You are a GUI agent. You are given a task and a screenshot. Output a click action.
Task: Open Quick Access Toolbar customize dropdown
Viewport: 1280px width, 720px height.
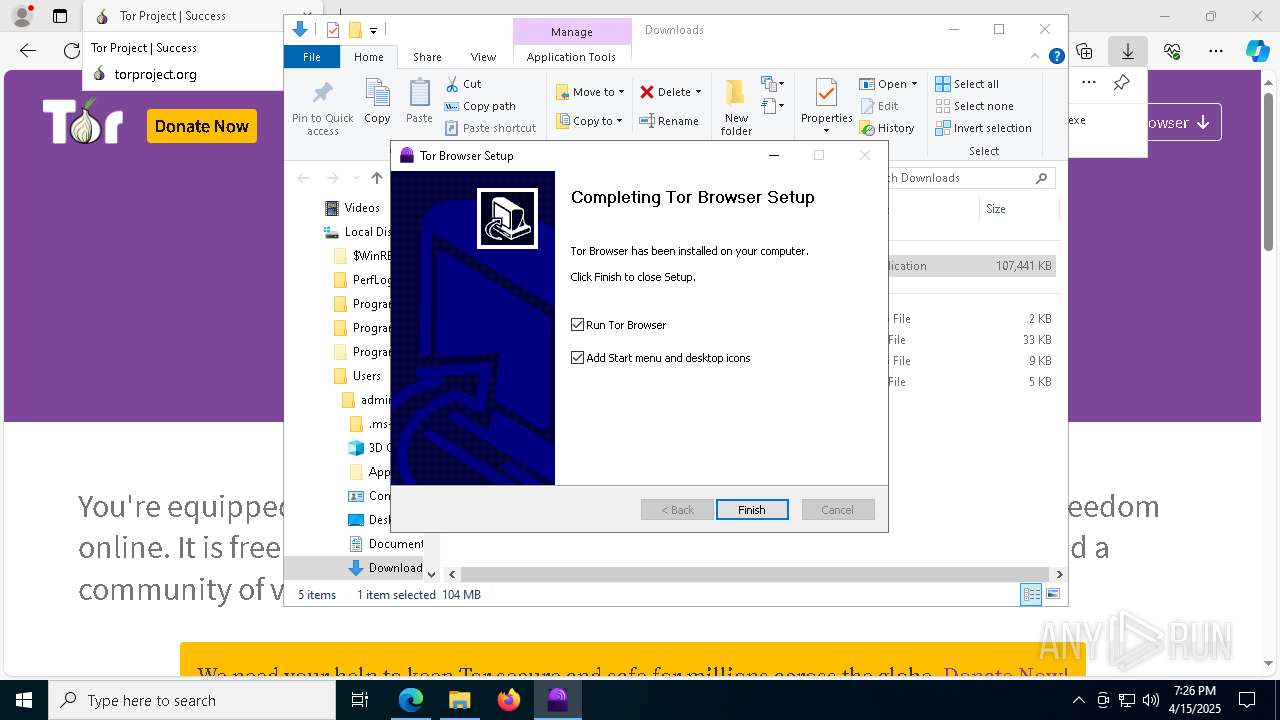tap(373, 31)
